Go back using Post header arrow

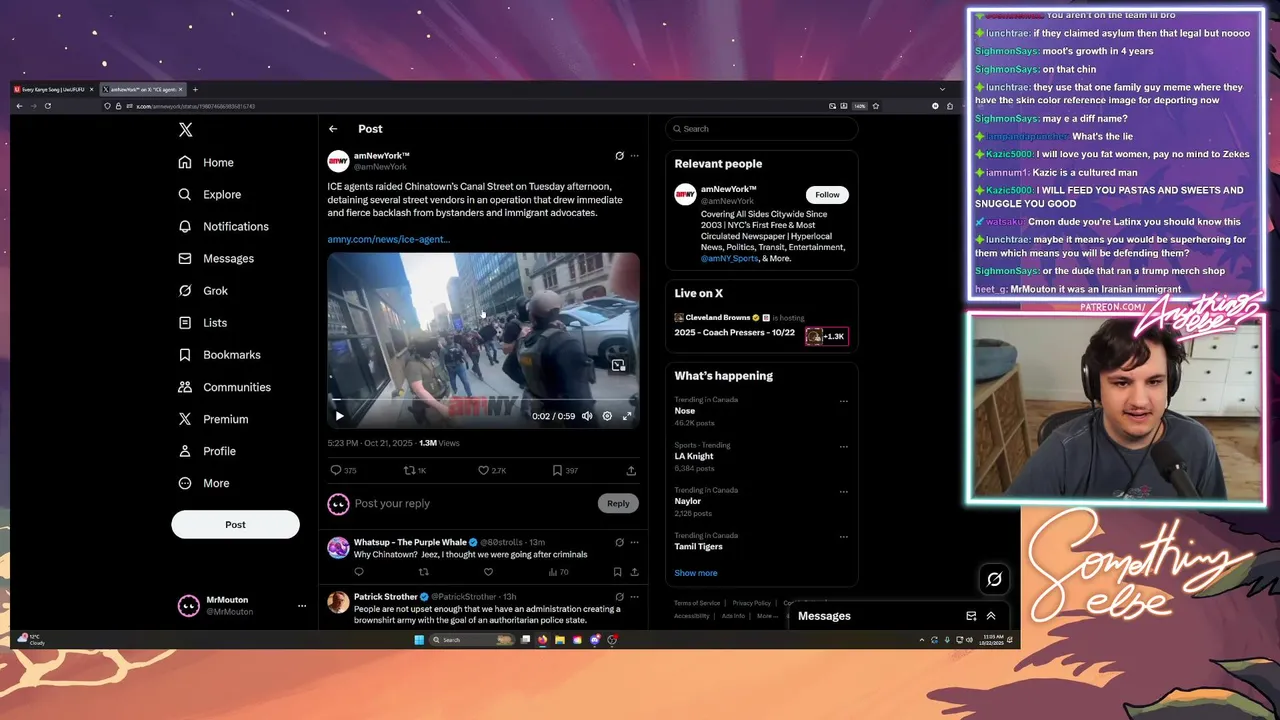click(x=333, y=129)
